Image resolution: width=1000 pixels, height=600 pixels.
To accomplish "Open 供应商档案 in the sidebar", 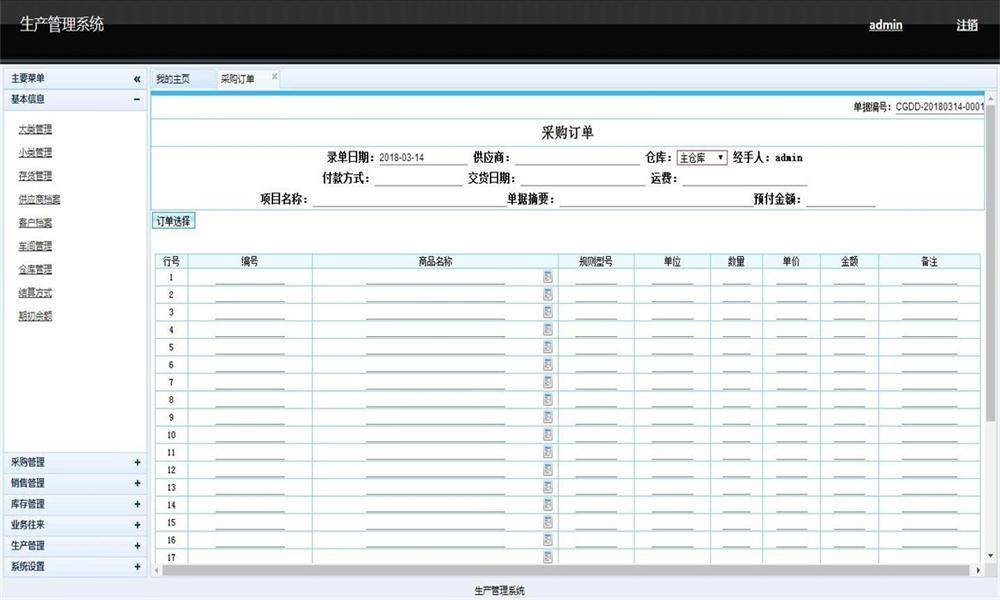I will 40,199.
